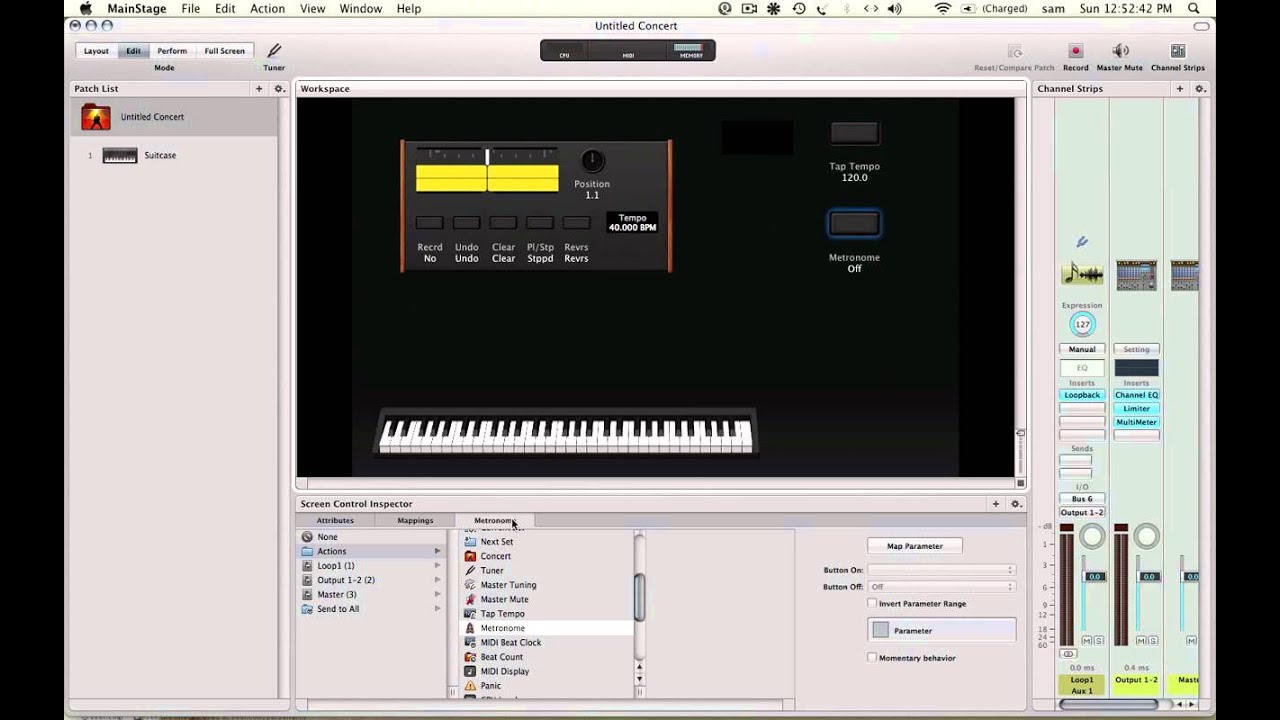Select None in the mapping browser
1280x720 pixels.
point(372,537)
